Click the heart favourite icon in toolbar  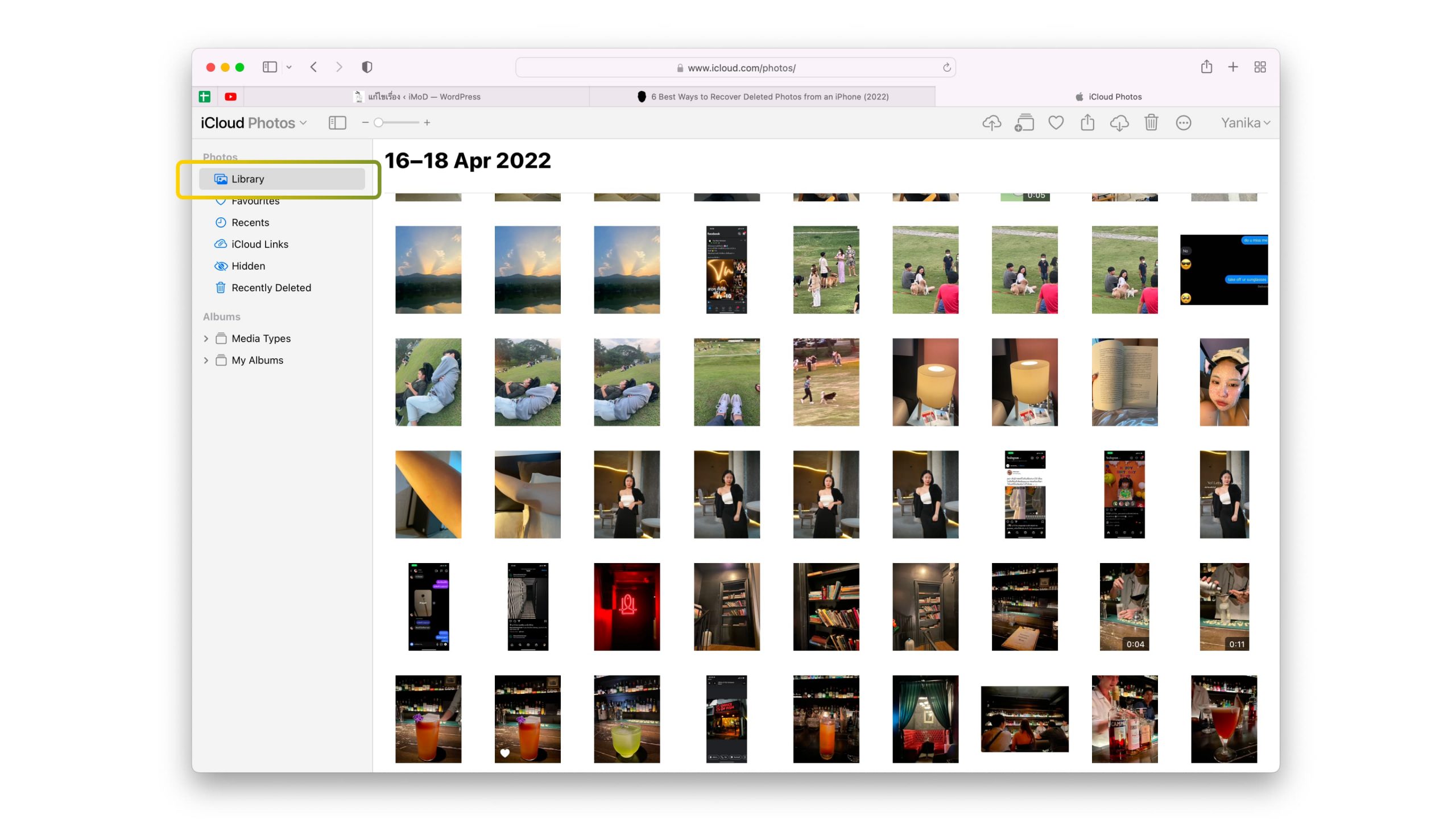pos(1056,123)
